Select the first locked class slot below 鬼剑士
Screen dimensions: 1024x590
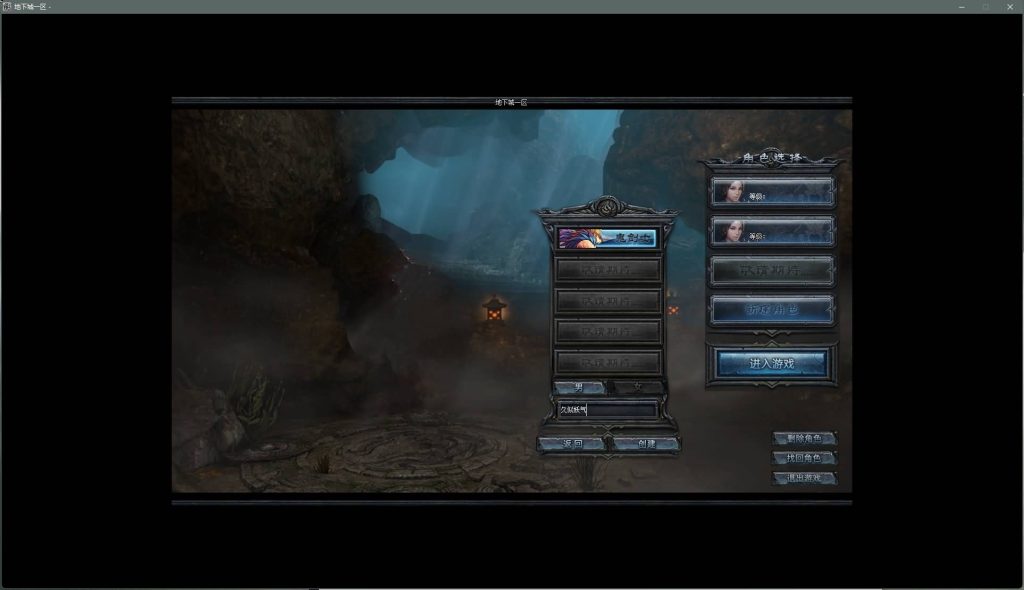click(607, 270)
